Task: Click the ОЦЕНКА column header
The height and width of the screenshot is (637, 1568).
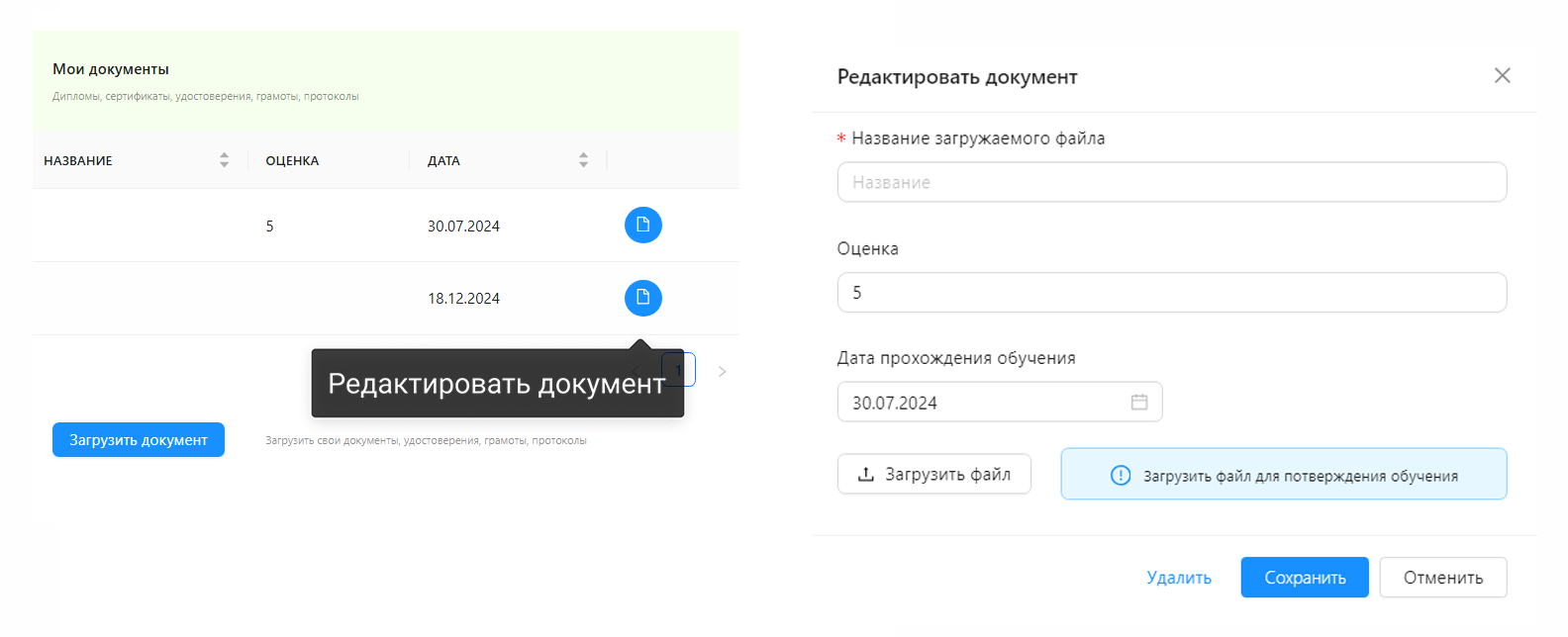Action: coord(292,161)
